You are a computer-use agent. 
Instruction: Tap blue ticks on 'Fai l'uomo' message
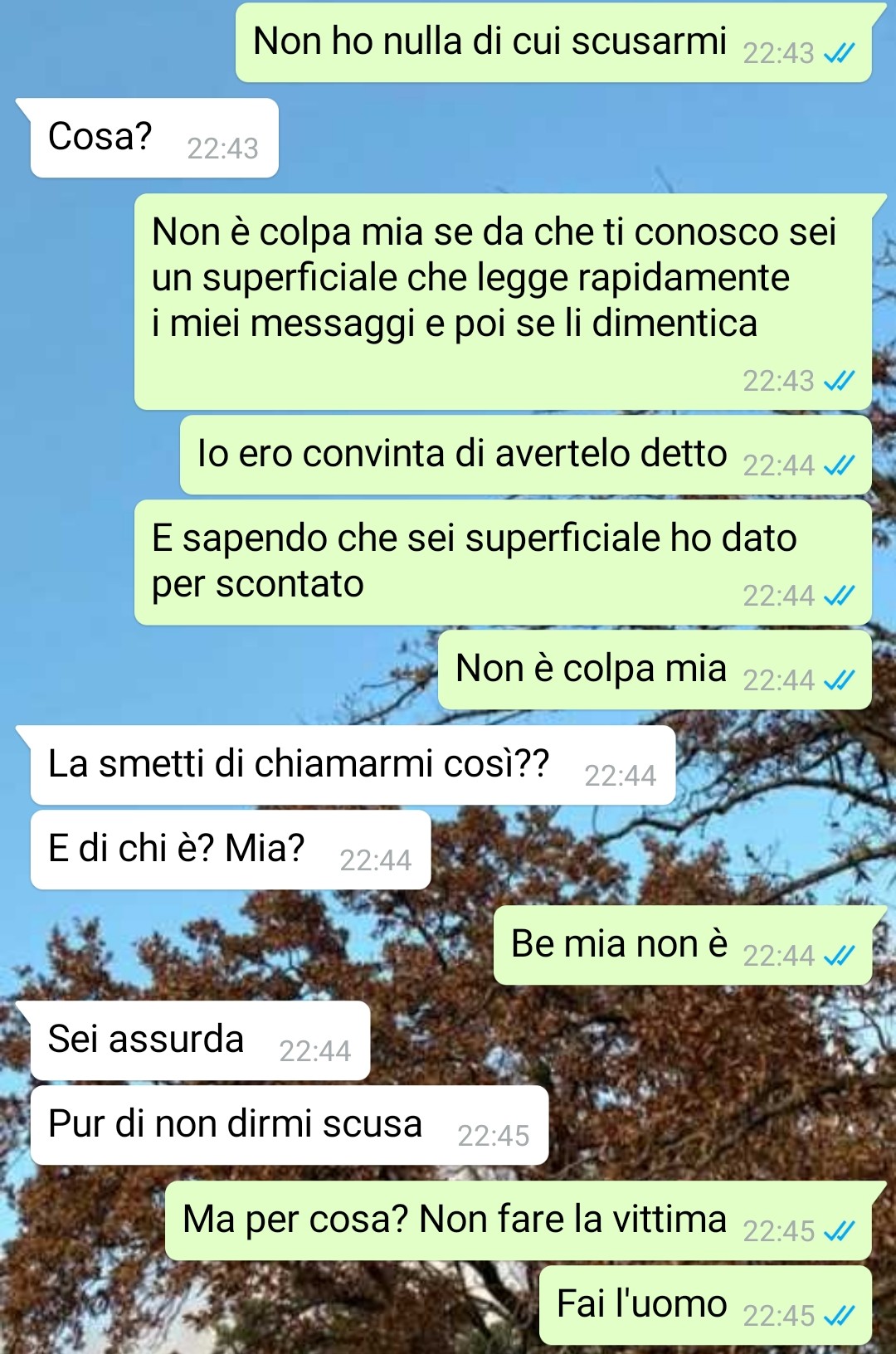click(x=839, y=1316)
